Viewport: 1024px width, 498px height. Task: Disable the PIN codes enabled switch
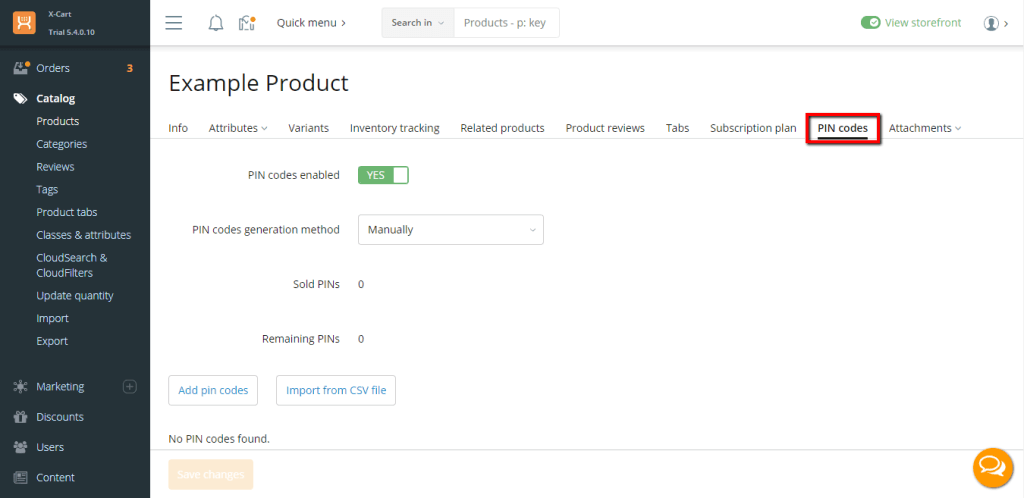point(383,175)
